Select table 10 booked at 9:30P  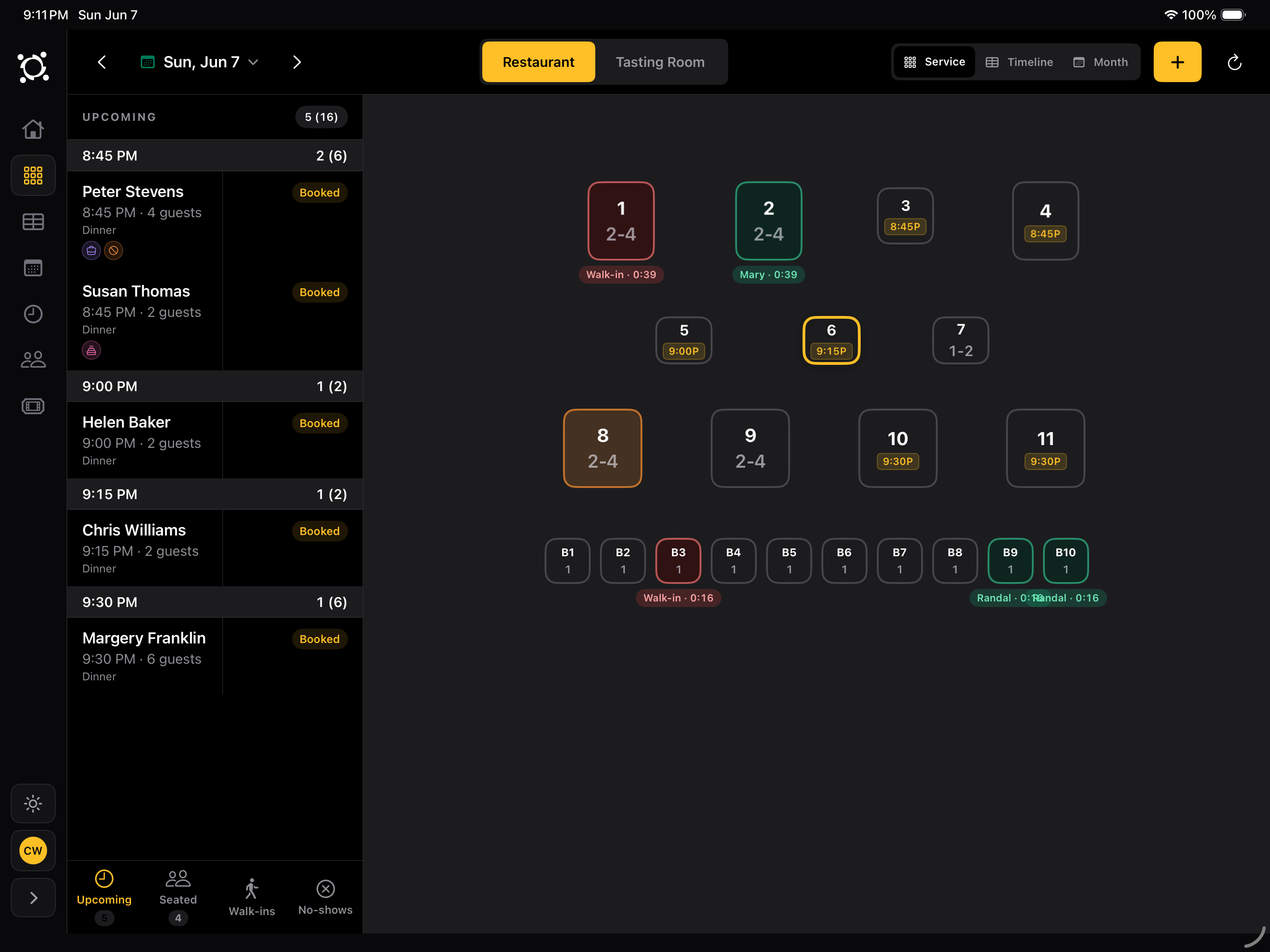pyautogui.click(x=898, y=448)
